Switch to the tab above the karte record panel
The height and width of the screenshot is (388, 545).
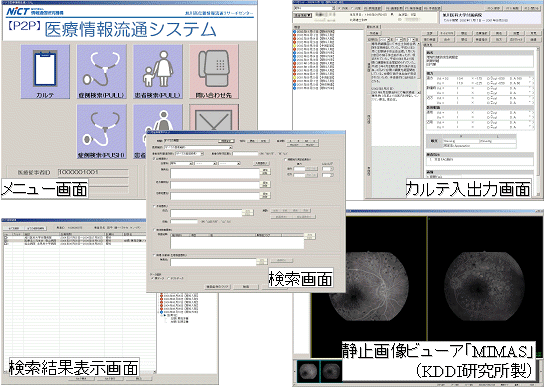point(373,27)
